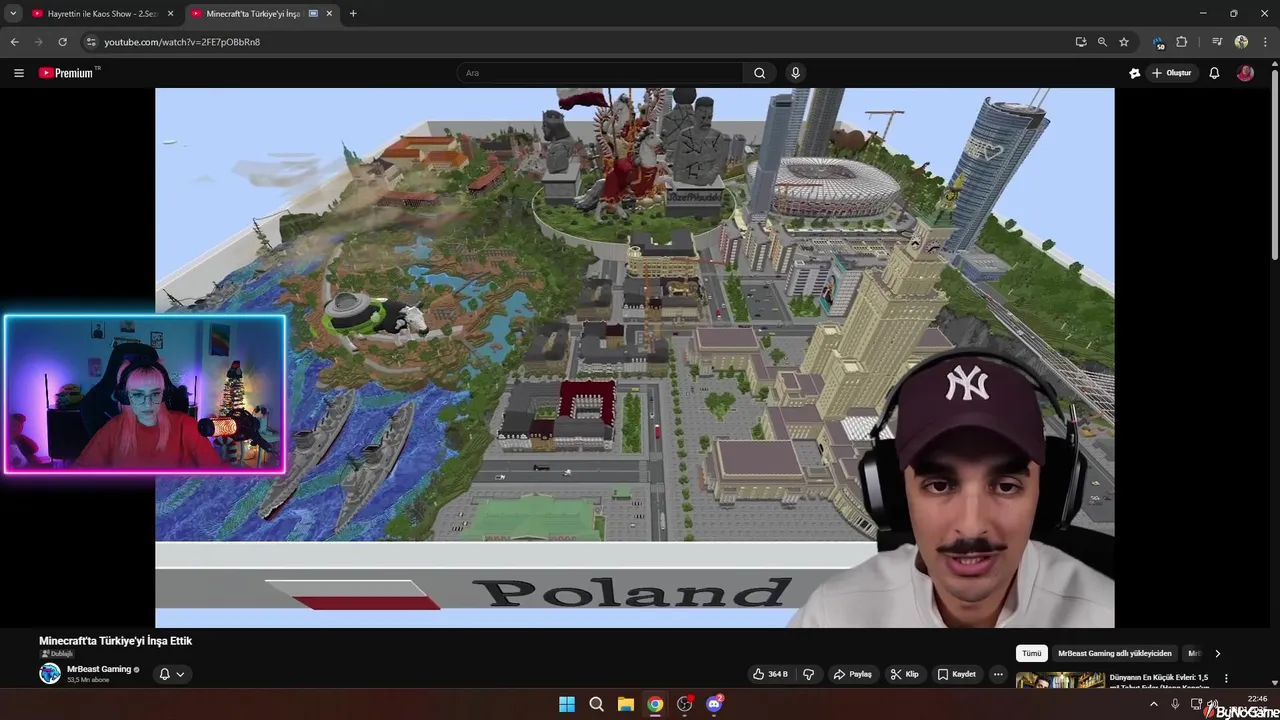Focus the Ara search field
The width and height of the screenshot is (1280, 720).
[x=600, y=73]
